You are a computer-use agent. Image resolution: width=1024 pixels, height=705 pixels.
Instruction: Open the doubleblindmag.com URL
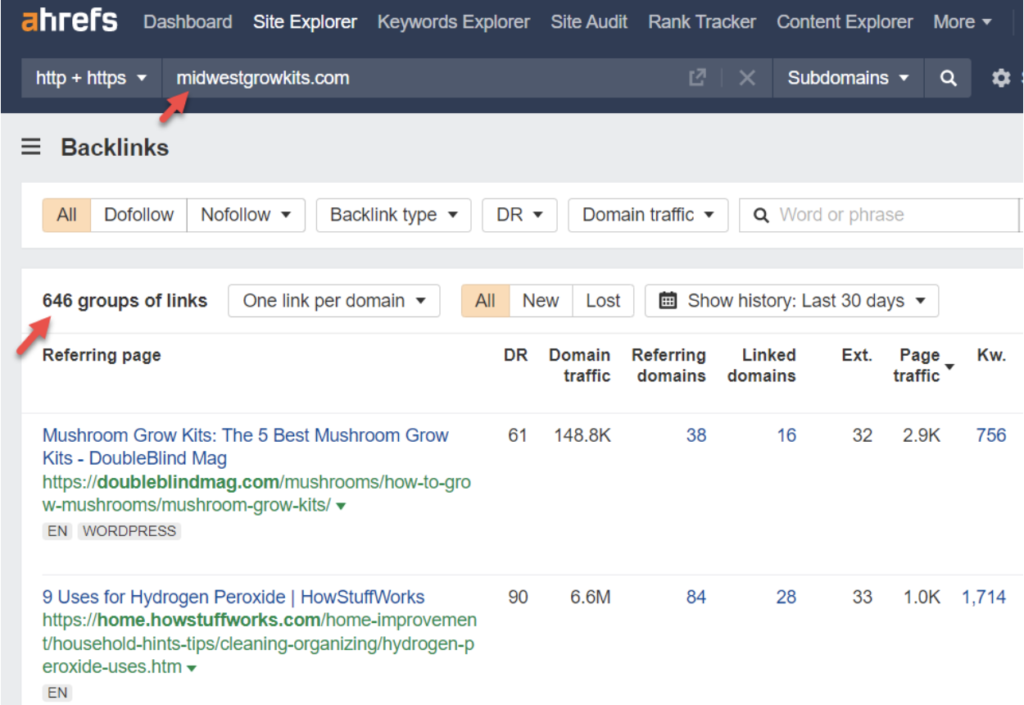[256, 494]
